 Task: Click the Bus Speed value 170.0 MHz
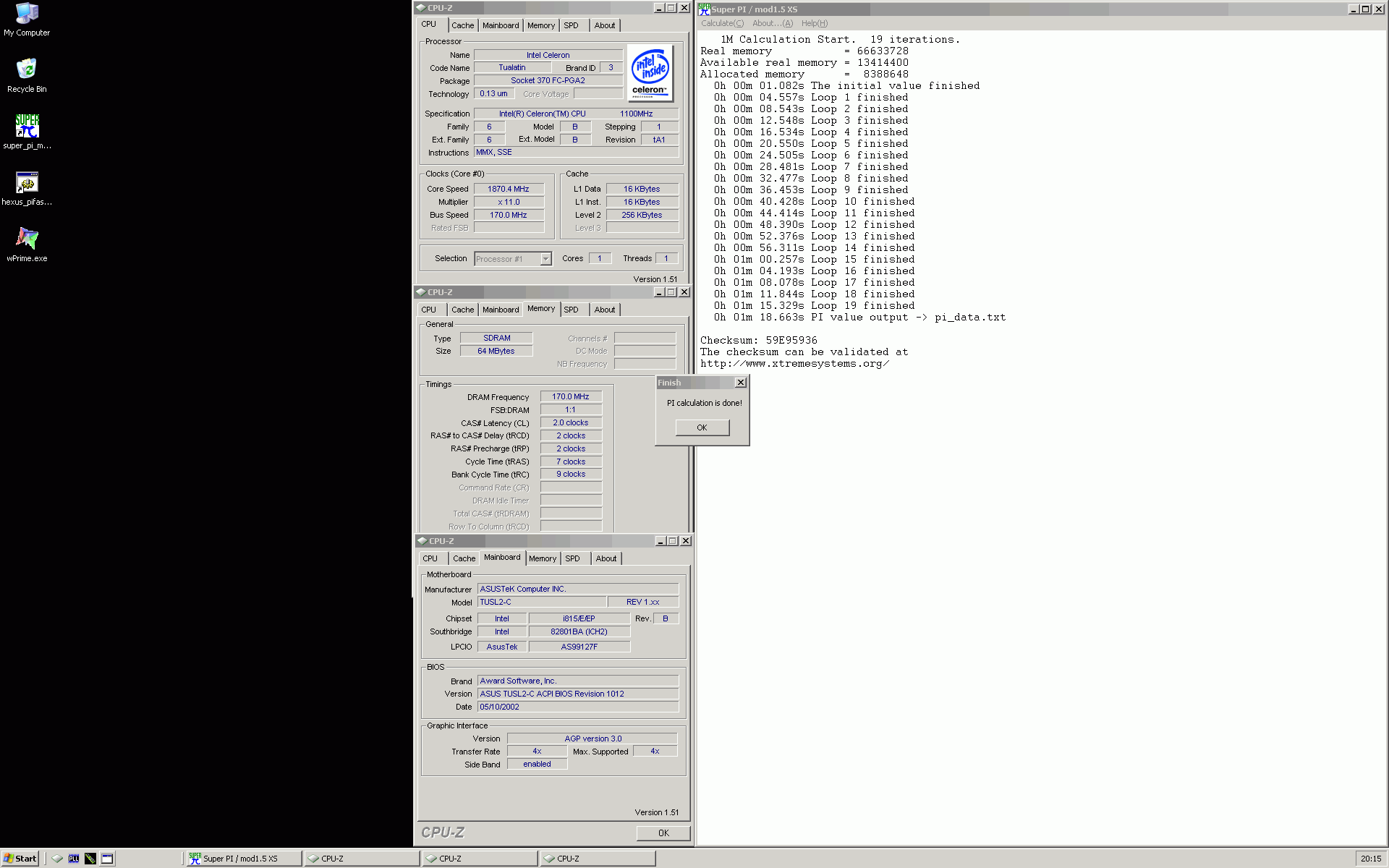(x=509, y=215)
